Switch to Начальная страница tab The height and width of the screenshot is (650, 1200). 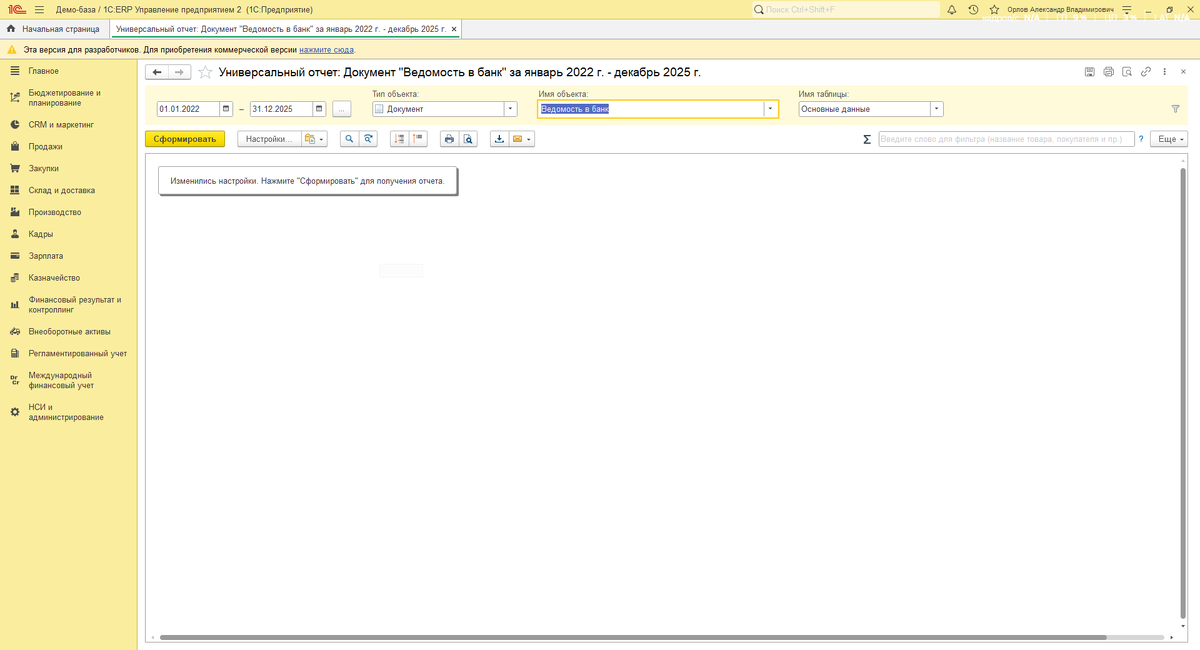click(x=53, y=29)
